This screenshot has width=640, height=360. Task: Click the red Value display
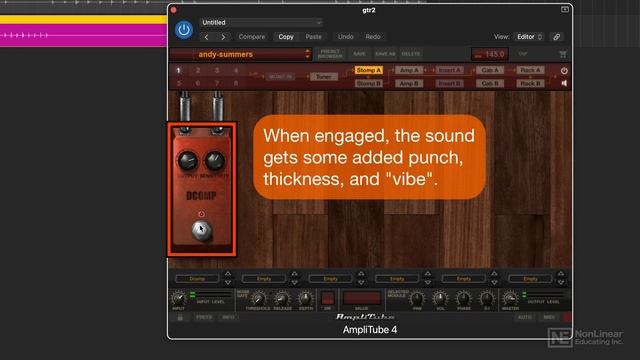coord(362,298)
